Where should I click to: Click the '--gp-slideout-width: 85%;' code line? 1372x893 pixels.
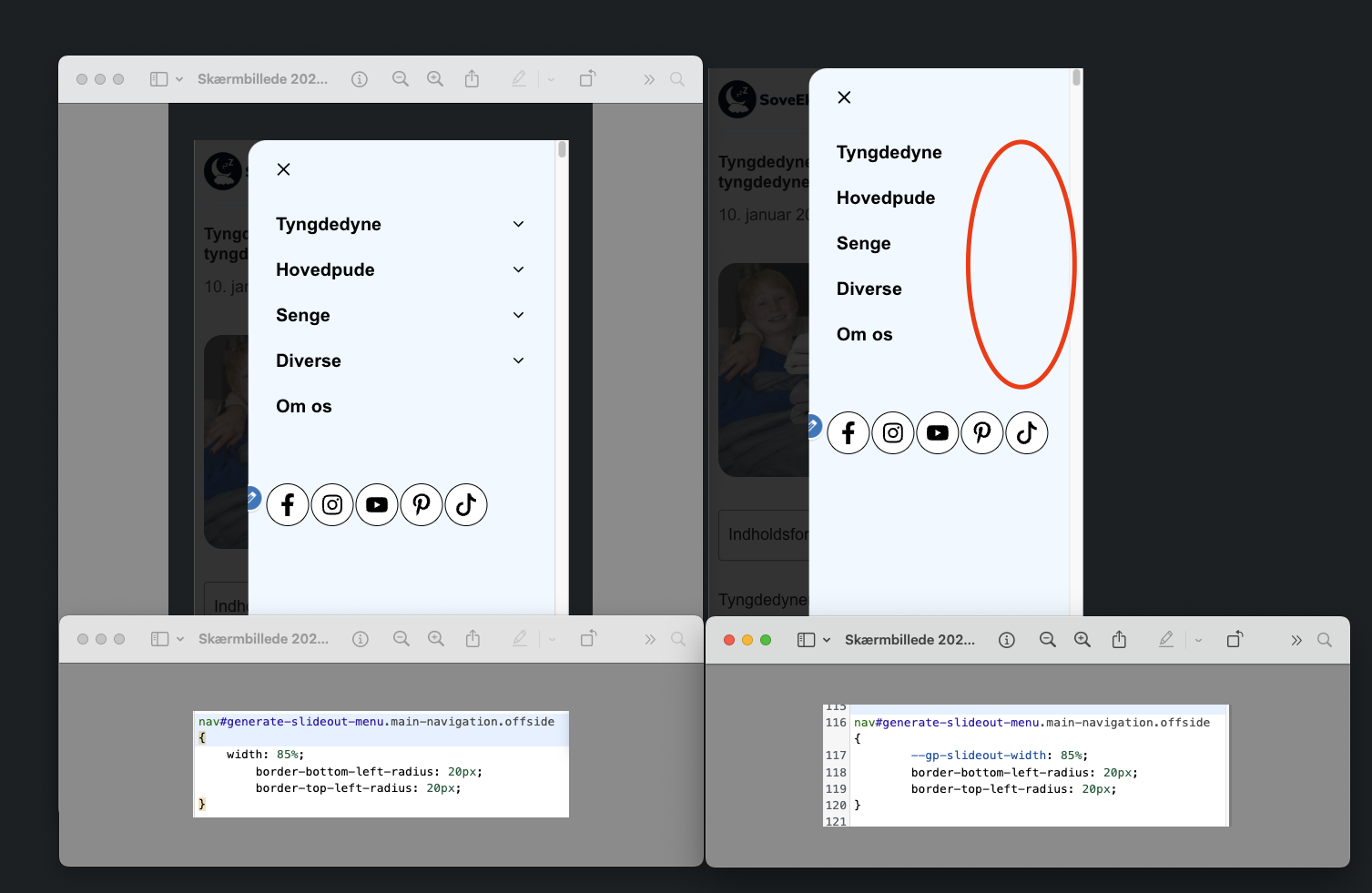click(x=1000, y=756)
